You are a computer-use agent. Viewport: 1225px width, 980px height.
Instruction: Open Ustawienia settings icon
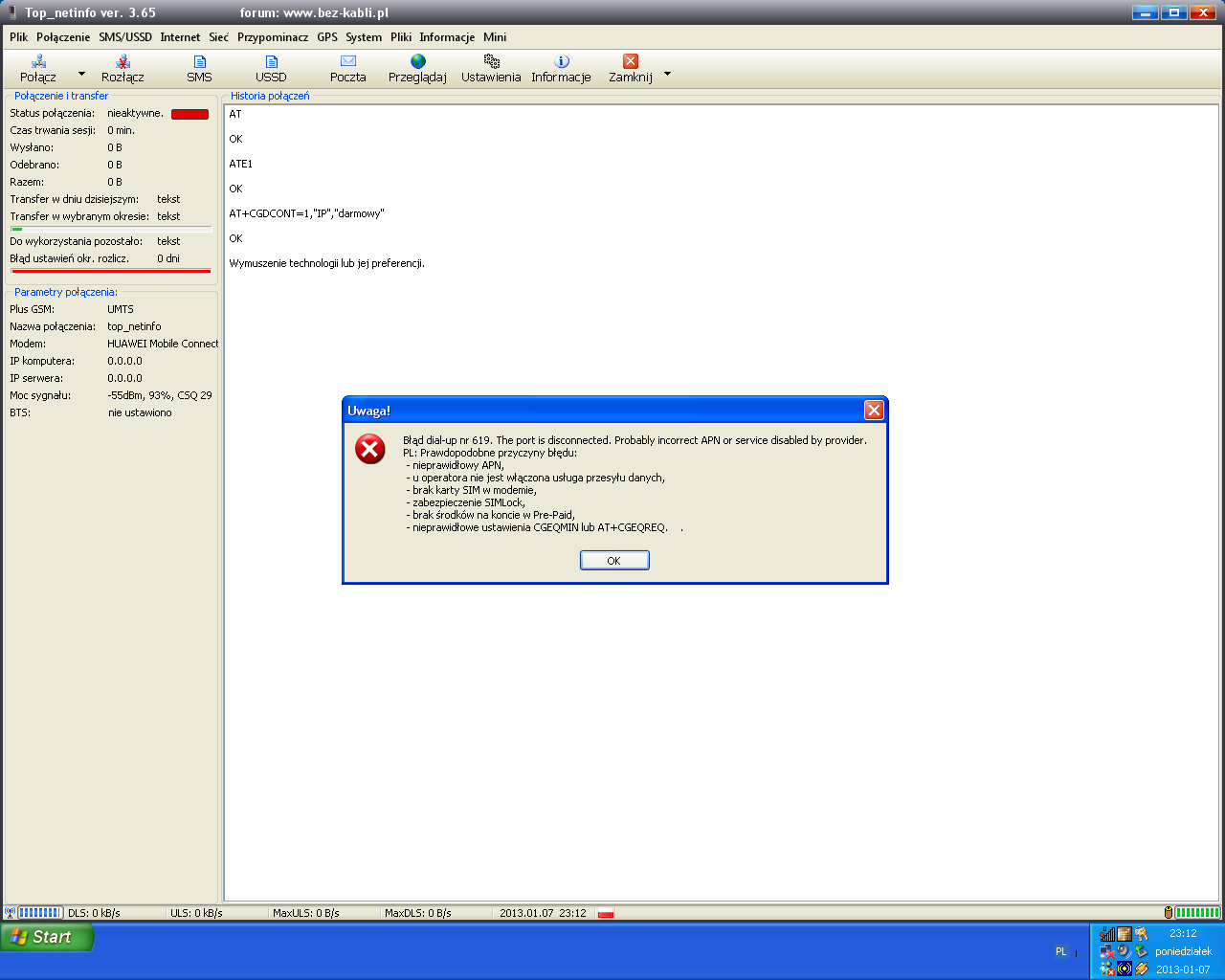(491, 62)
